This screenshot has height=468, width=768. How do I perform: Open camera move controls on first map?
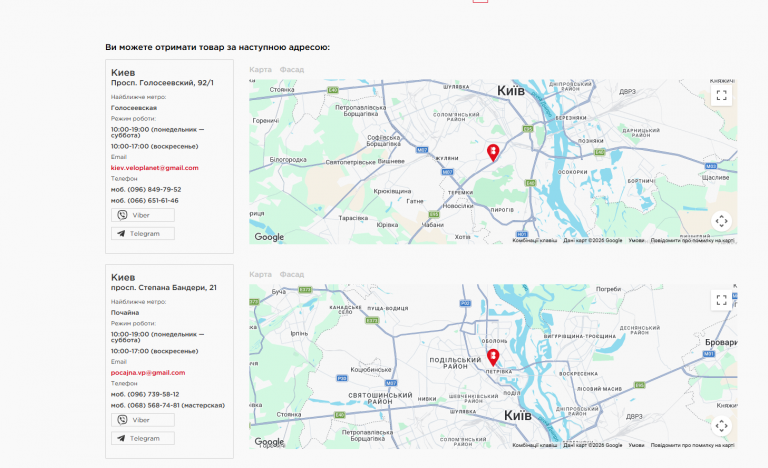[x=721, y=222]
